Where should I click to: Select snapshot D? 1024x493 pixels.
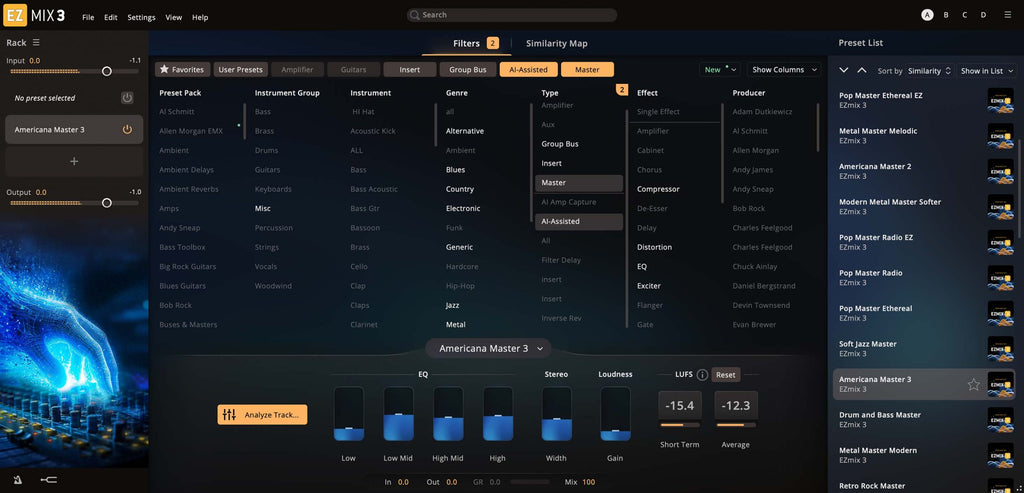[x=984, y=14]
